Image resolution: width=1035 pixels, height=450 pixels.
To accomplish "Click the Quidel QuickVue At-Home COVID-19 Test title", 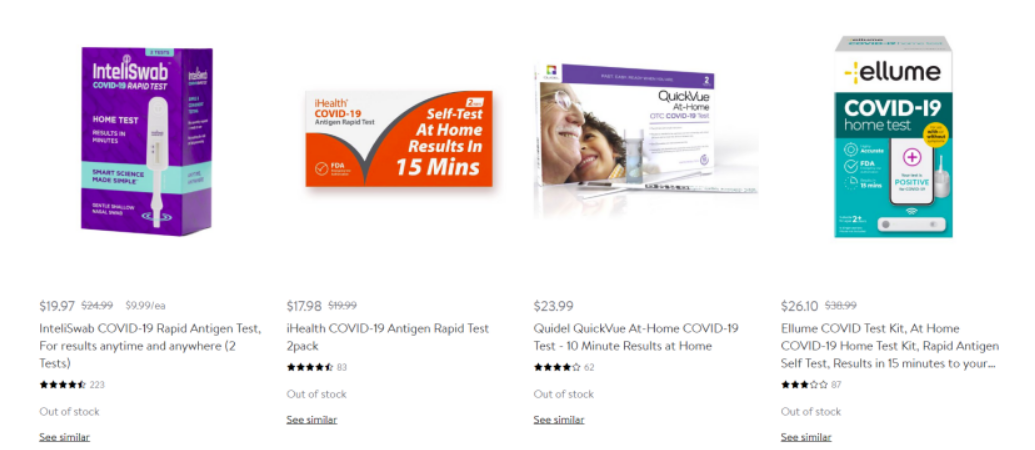I will point(636,337).
